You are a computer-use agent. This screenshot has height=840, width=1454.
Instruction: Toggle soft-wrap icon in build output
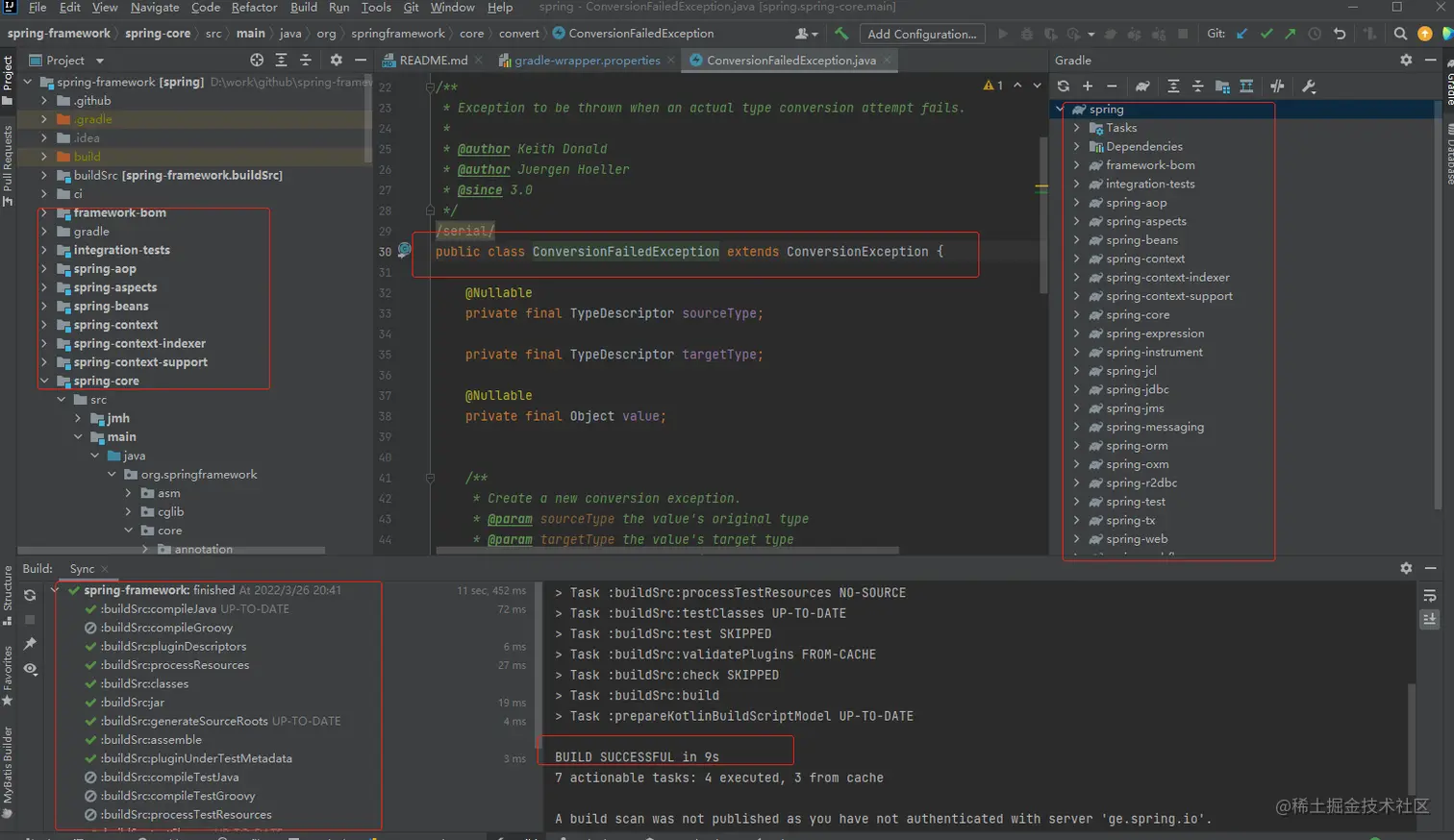coord(1430,596)
